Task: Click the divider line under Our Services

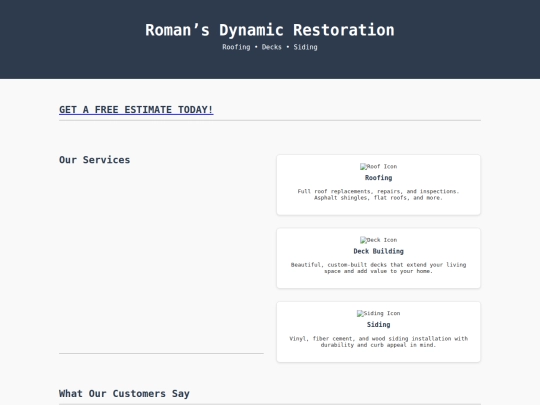Action: tap(161, 353)
